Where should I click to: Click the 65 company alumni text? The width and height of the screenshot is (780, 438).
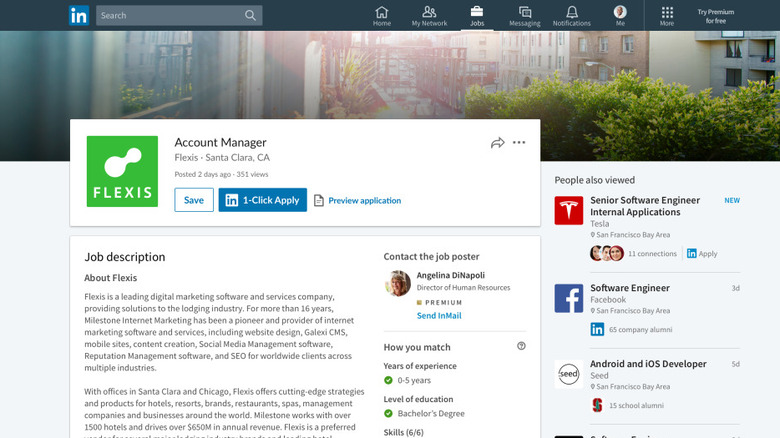pos(640,329)
